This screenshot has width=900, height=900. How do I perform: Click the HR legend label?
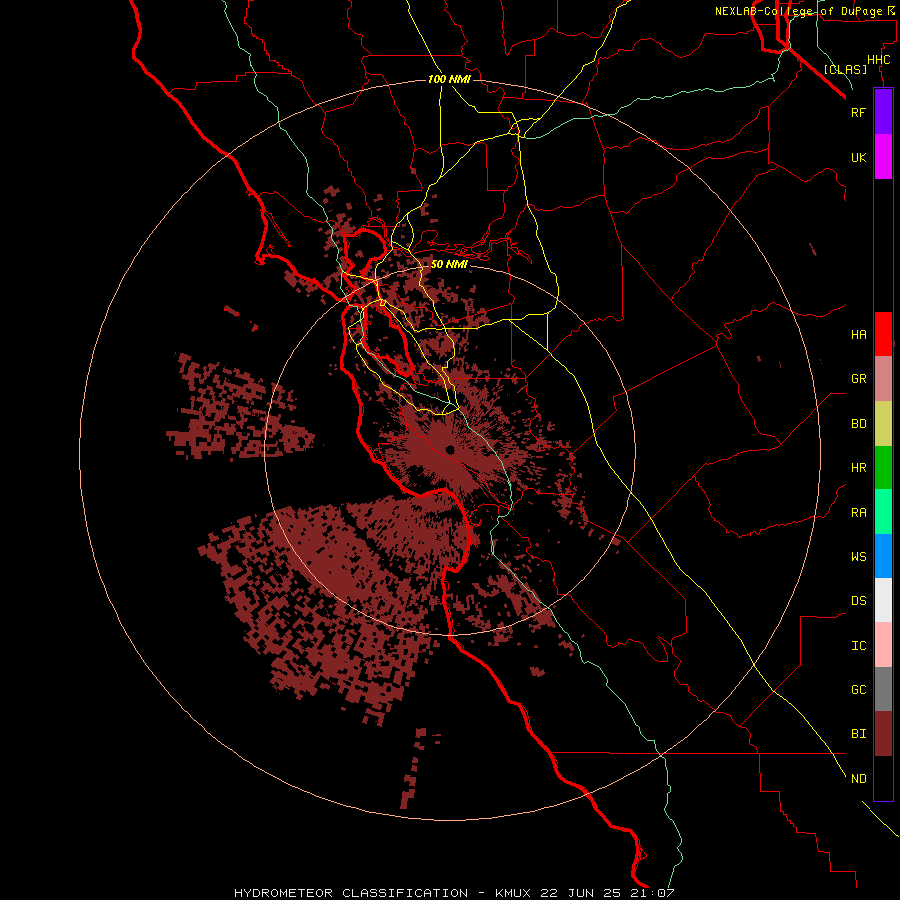click(858, 468)
